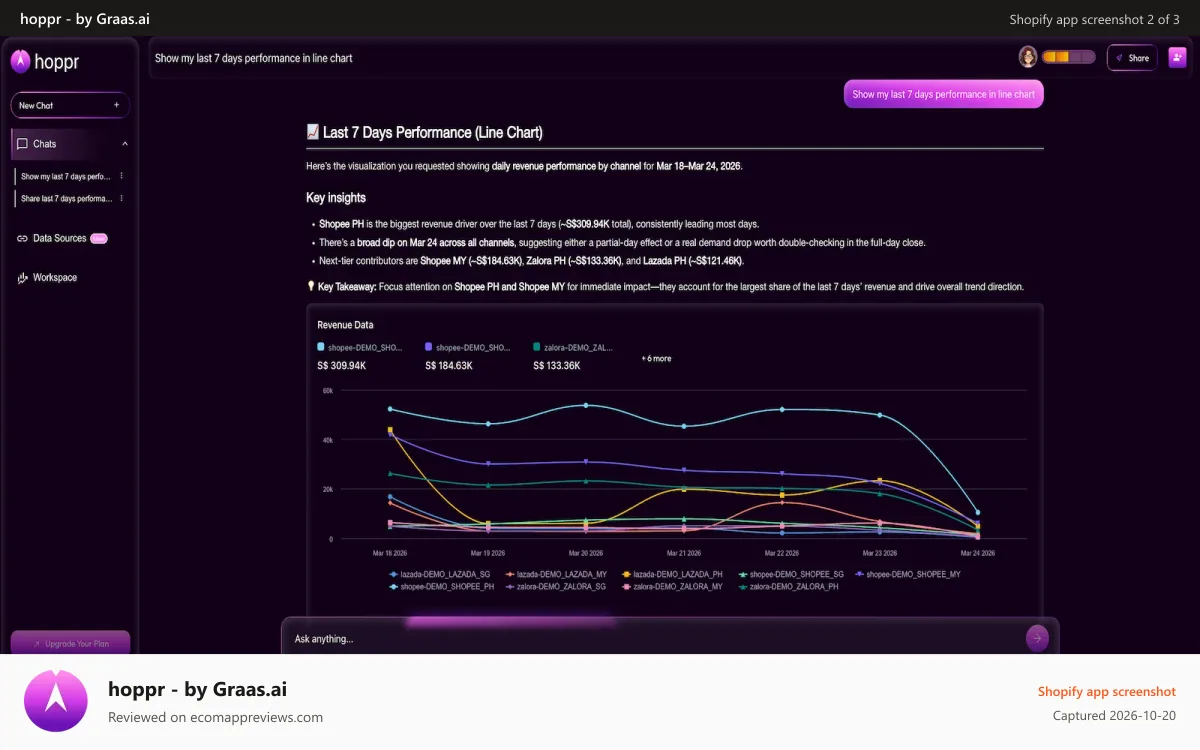Click the plus icon in New Chat button
Screen dimensions: 1200x750
[116, 105]
